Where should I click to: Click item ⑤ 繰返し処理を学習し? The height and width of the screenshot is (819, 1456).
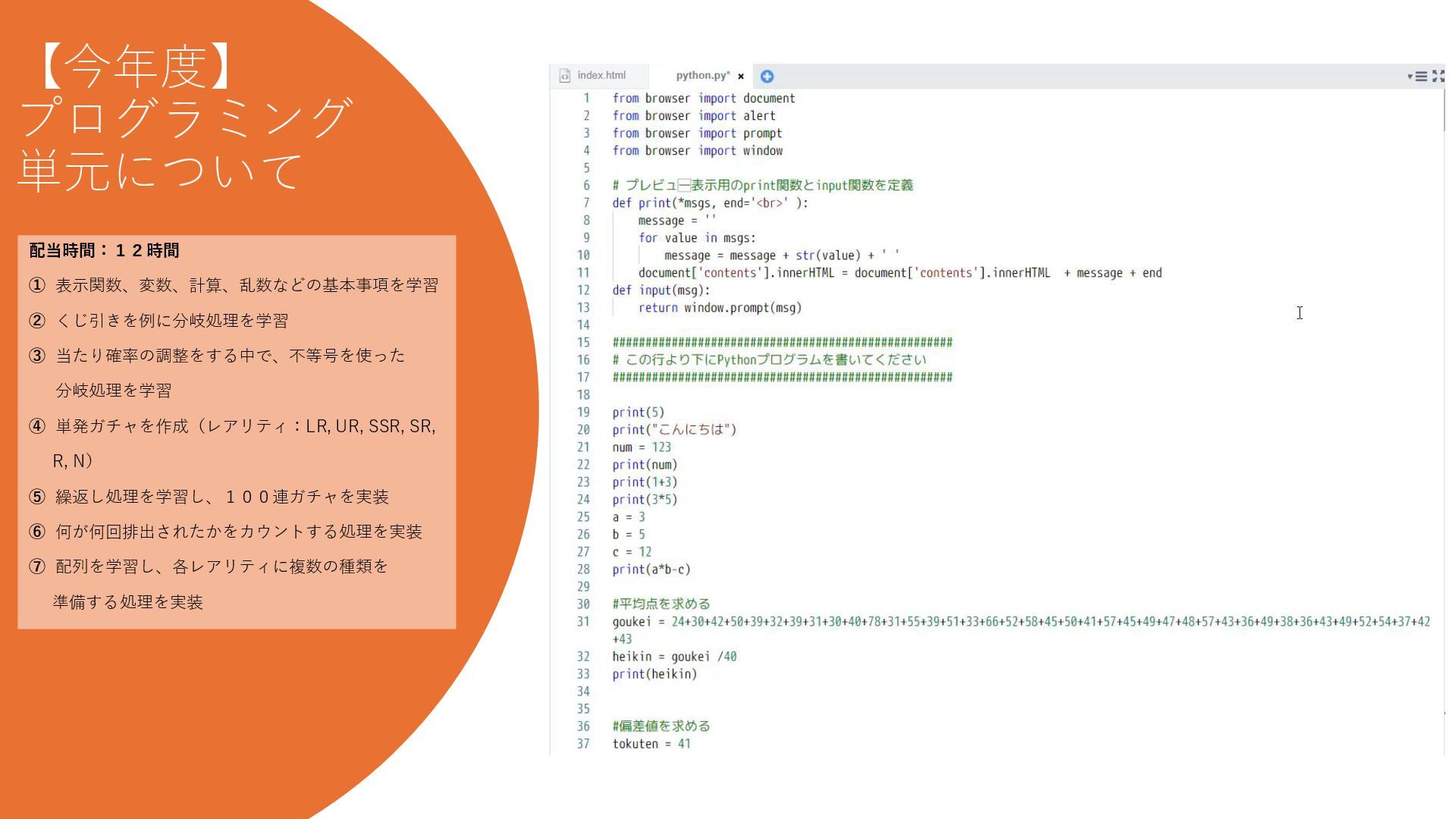coord(209,497)
